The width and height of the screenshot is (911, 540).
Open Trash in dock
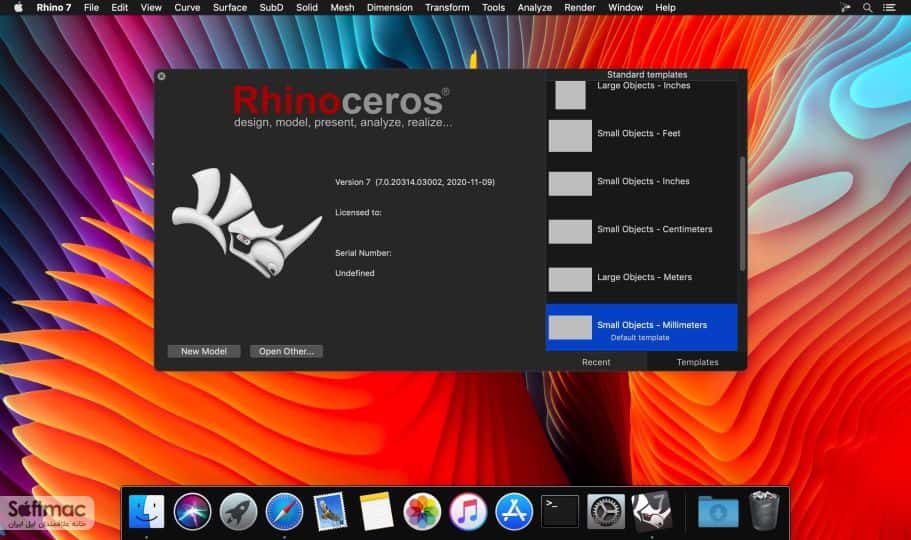click(x=764, y=512)
